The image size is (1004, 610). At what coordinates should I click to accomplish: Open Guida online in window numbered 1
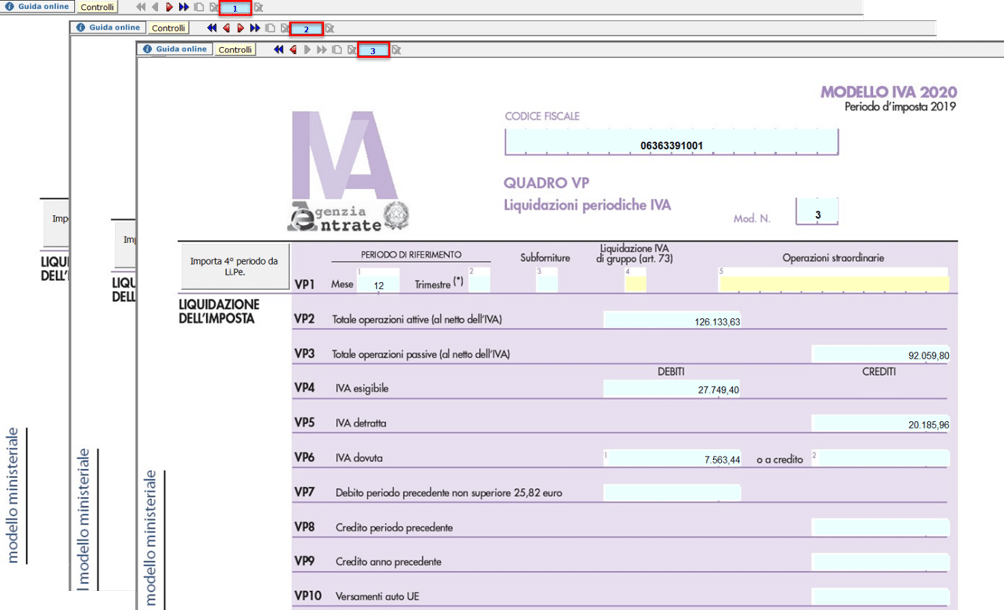[37, 6]
